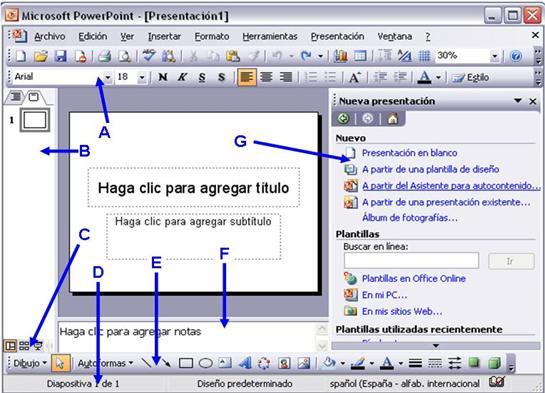Click the notes area to add notes
545x393 pixels.
188,336
